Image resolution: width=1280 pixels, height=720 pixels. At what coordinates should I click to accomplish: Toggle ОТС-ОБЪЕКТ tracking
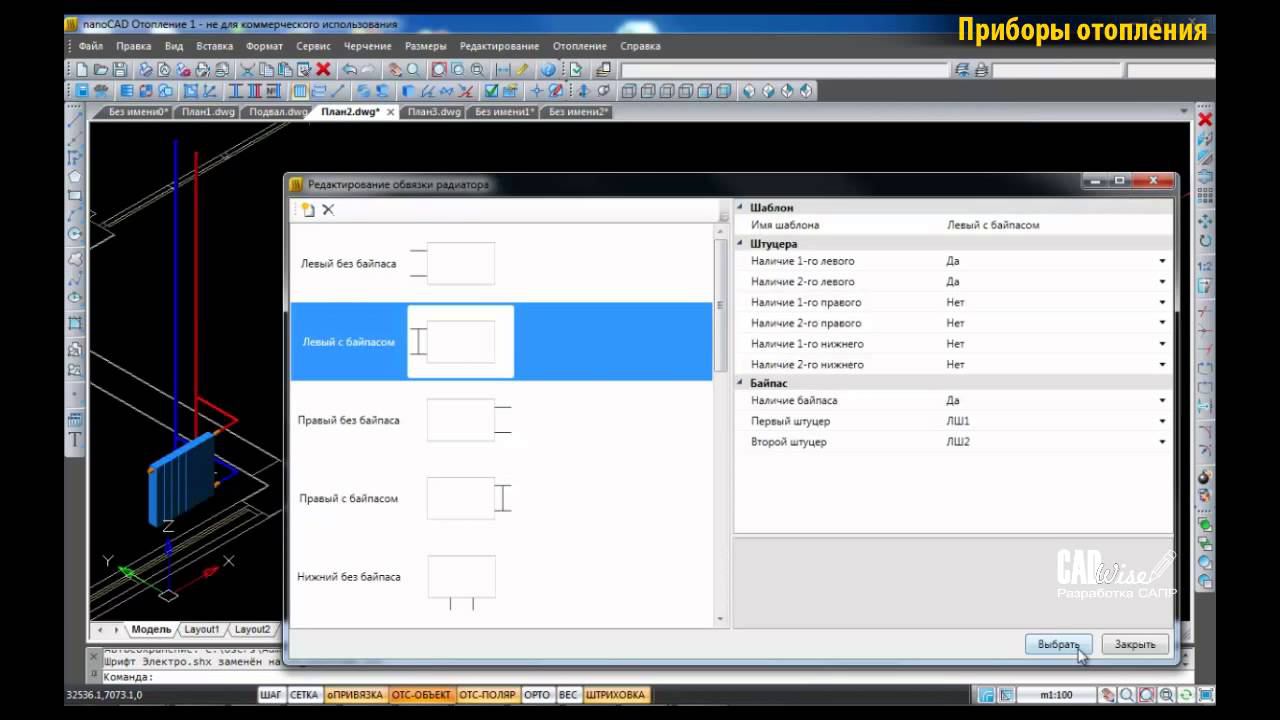coord(421,695)
